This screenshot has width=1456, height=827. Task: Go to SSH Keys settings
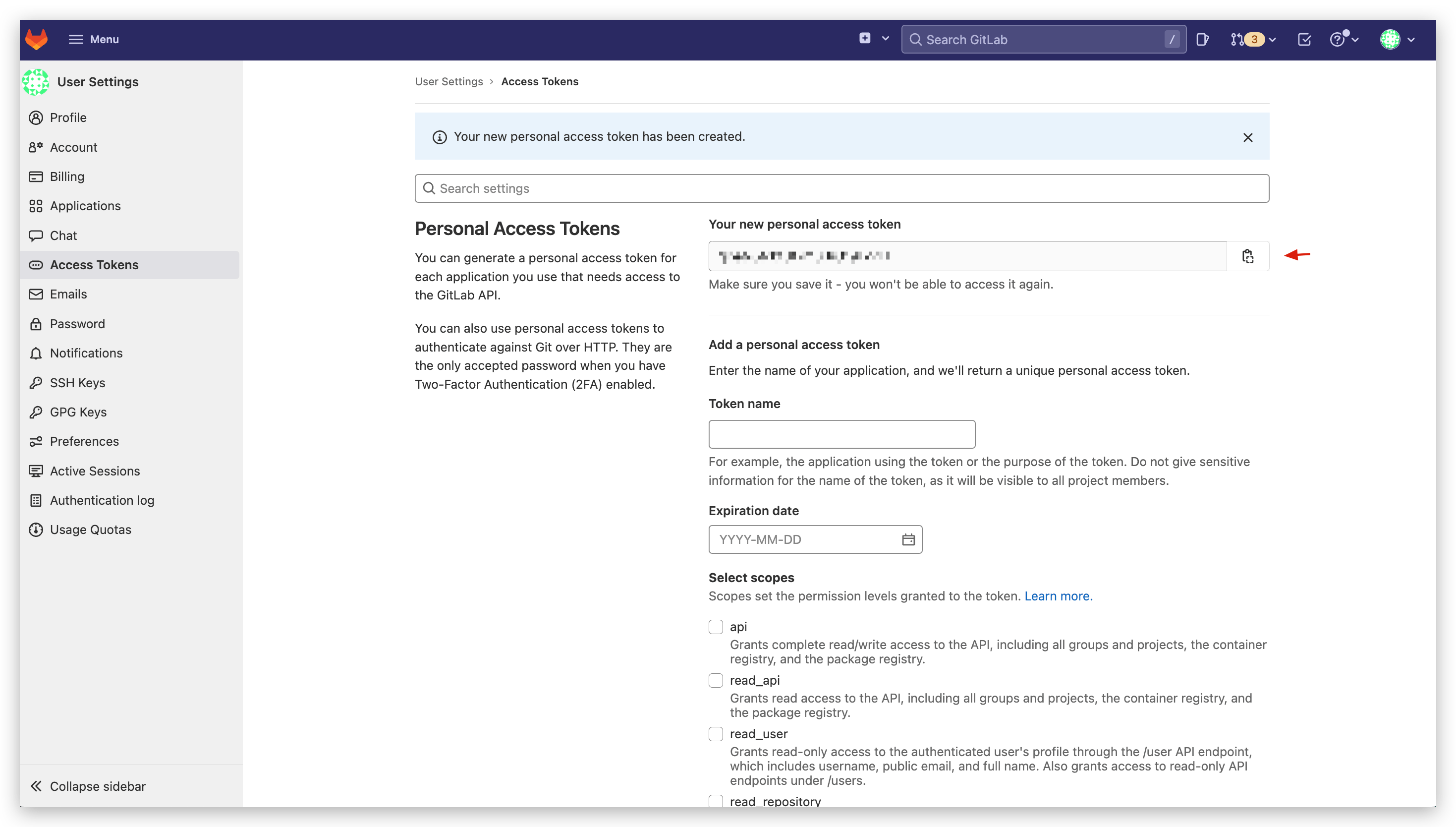coord(77,383)
